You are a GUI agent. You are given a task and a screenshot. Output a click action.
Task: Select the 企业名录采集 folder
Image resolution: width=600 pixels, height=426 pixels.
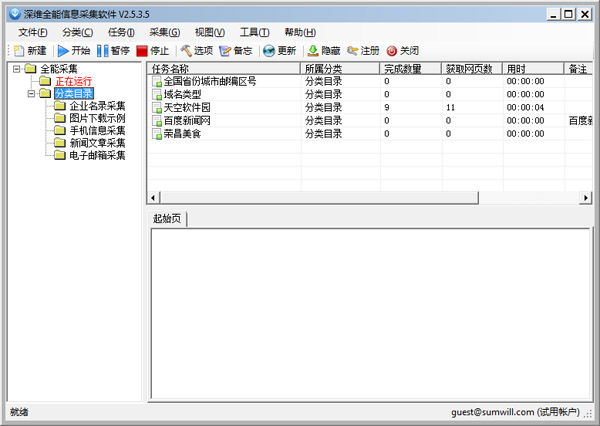point(97,106)
